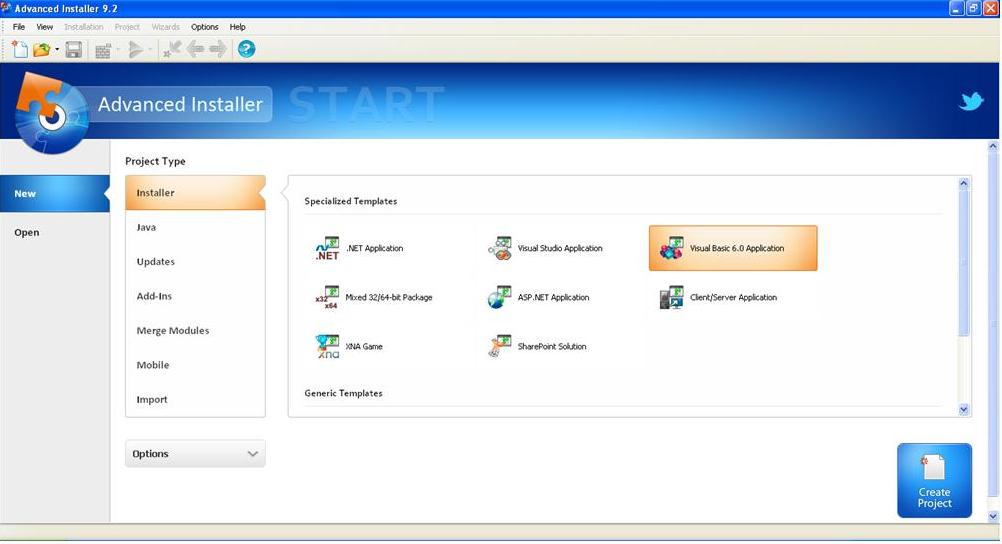Select the Visual Studio Application template
Image resolution: width=1002 pixels, height=544 pixels.
[545, 248]
